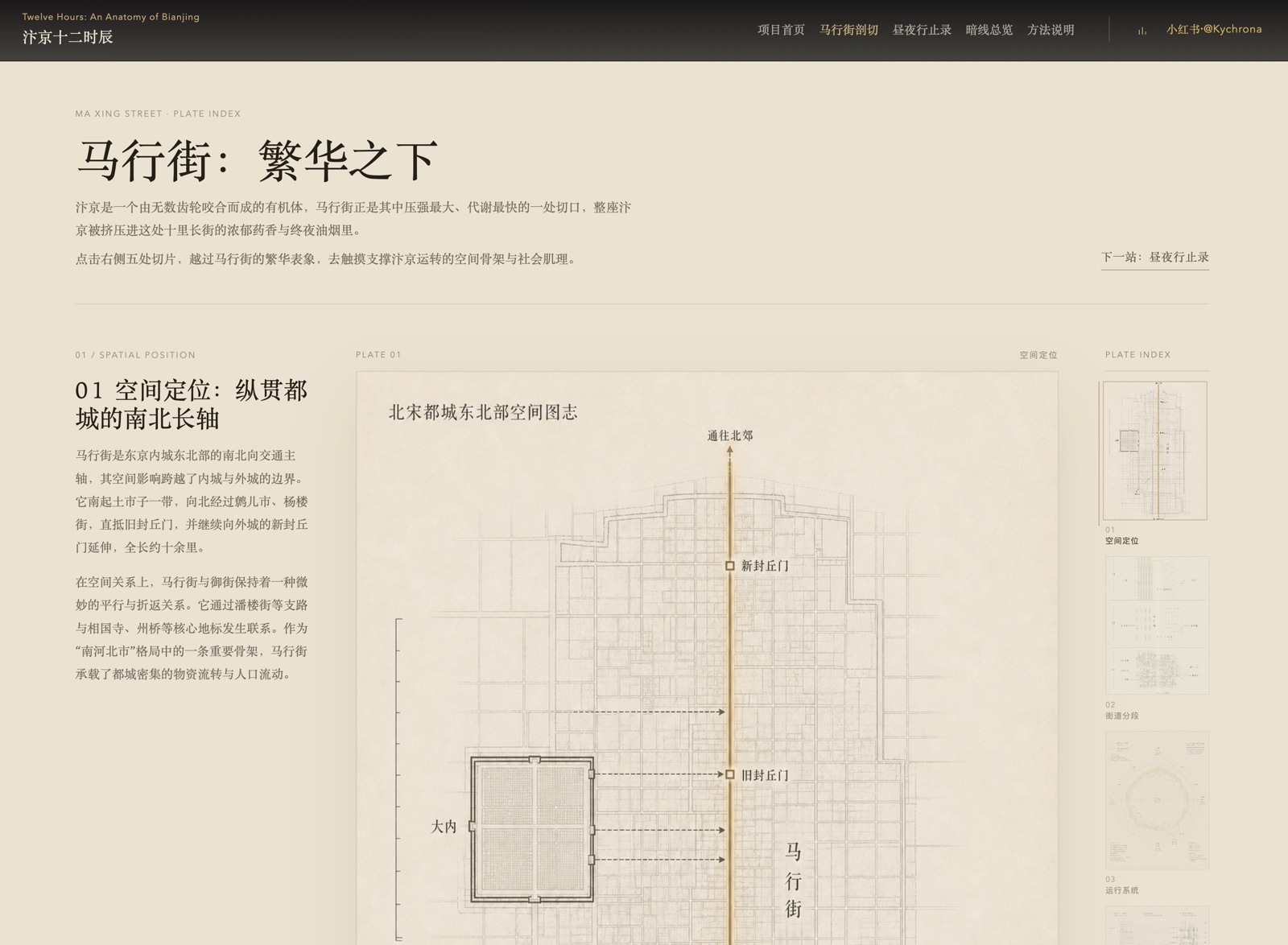Screen dimensions: 1288x945
Task: Open 项目首页 navigation link
Action: pyautogui.click(x=781, y=30)
